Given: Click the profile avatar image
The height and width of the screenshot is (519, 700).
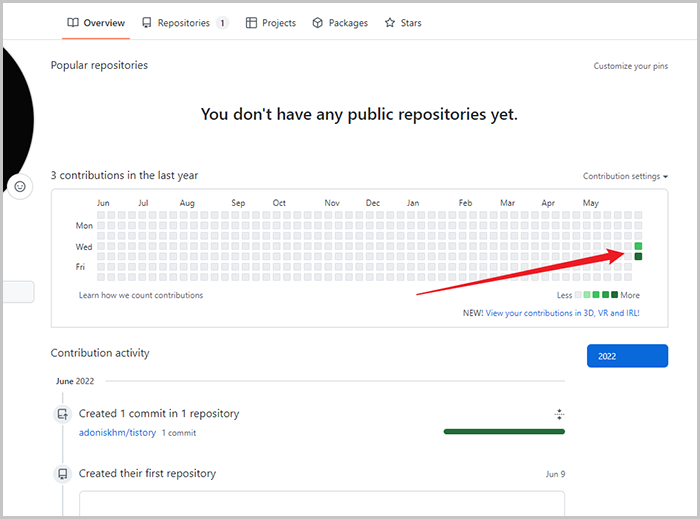Looking at the screenshot, I should pos(17,120).
